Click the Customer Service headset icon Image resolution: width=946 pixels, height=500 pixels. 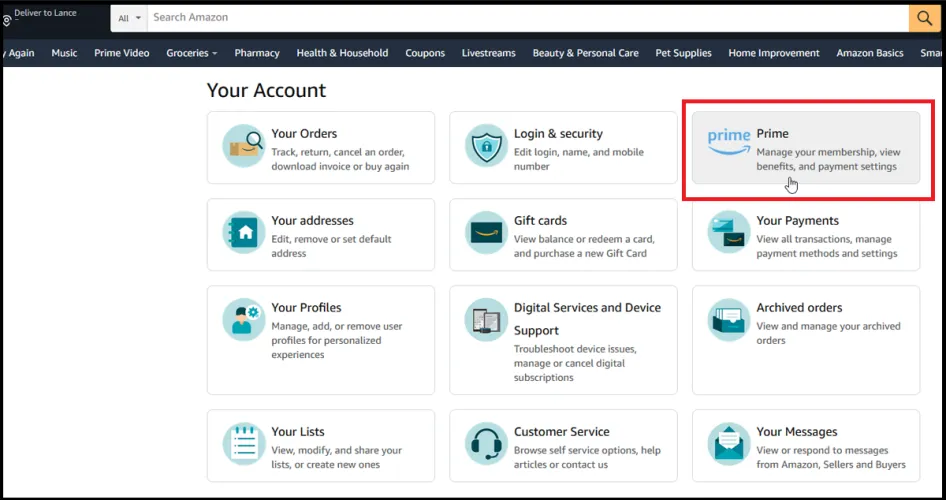(487, 444)
